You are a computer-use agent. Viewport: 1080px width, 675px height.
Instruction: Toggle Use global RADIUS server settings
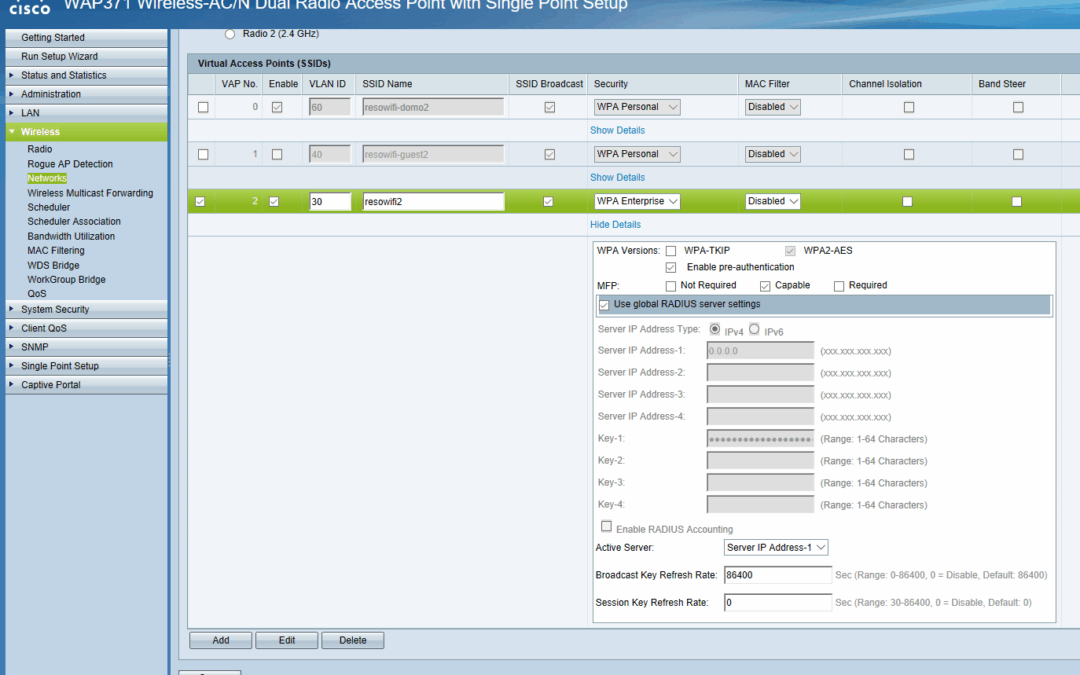(x=604, y=305)
